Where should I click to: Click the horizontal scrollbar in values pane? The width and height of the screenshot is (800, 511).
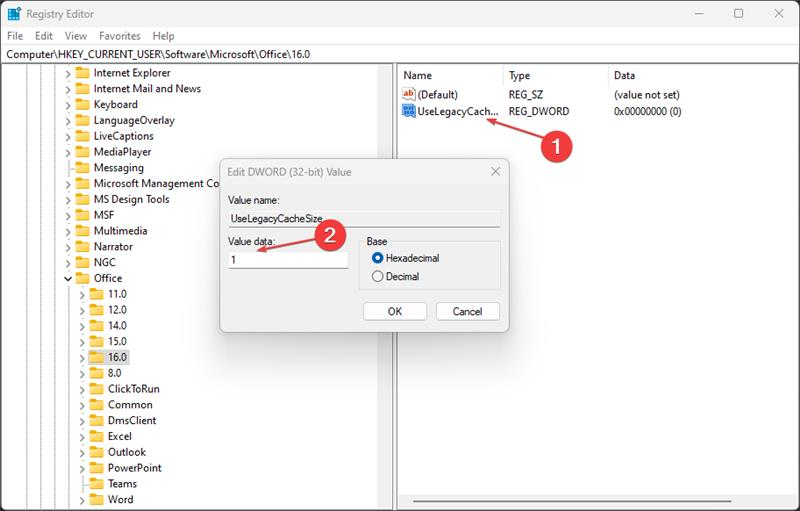coord(572,501)
